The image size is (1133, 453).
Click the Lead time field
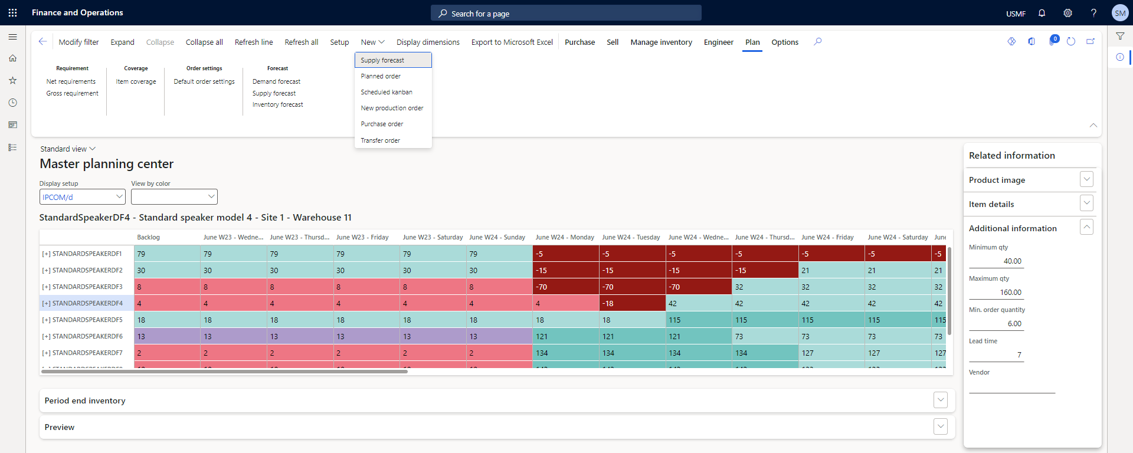tap(996, 355)
